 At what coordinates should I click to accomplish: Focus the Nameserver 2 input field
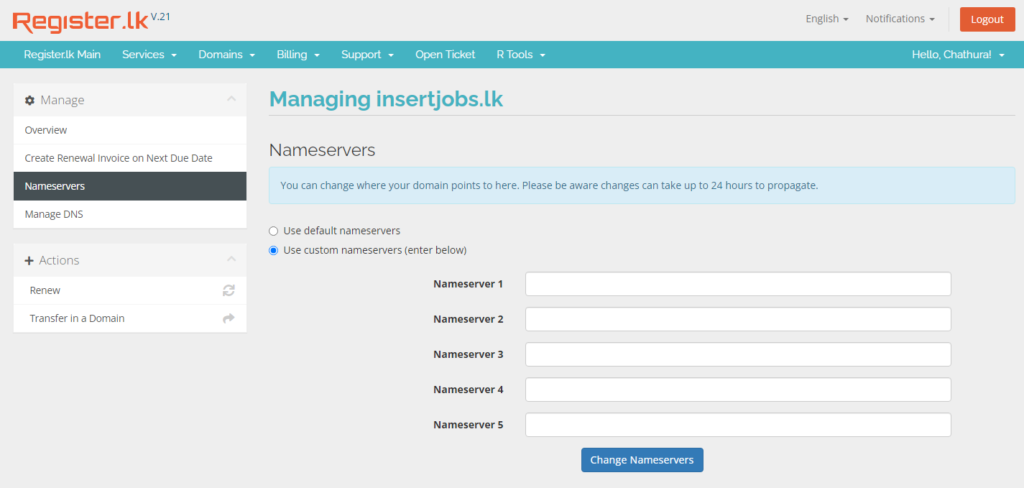738,319
